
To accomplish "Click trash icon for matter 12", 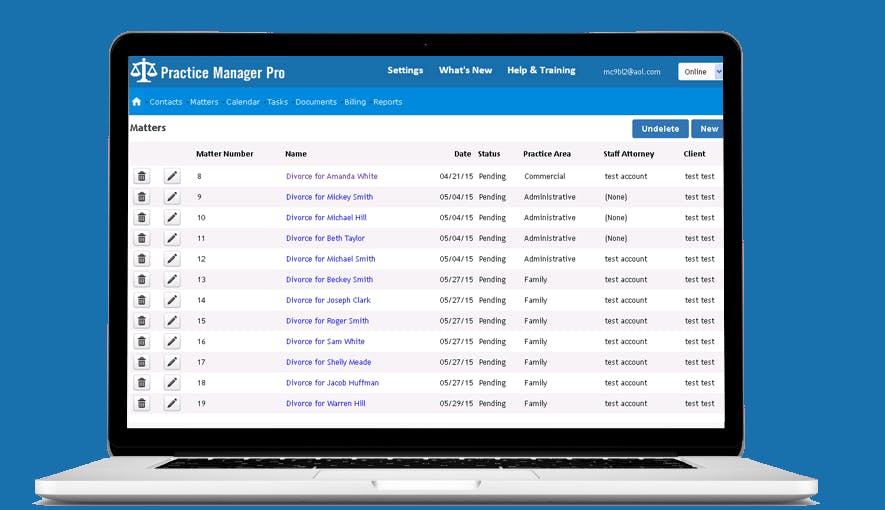I will (x=142, y=259).
